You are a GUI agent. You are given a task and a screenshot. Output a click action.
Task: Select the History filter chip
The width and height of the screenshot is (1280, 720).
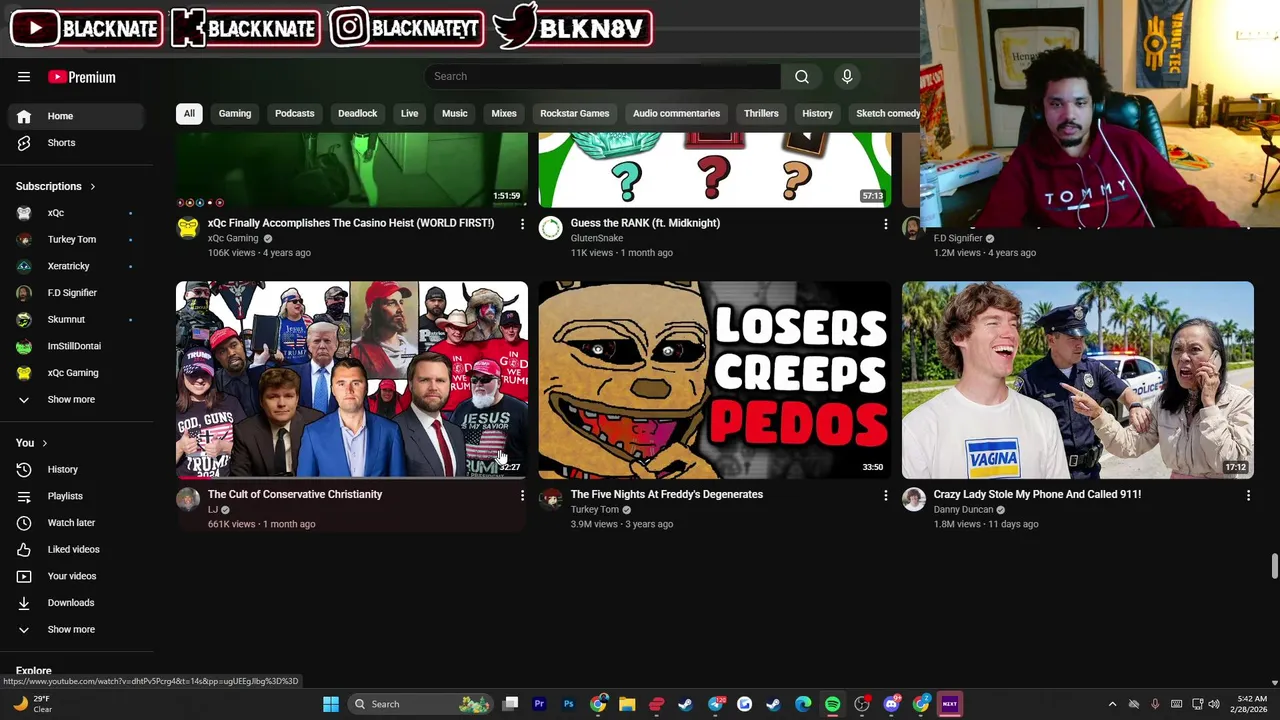pyautogui.click(x=817, y=114)
